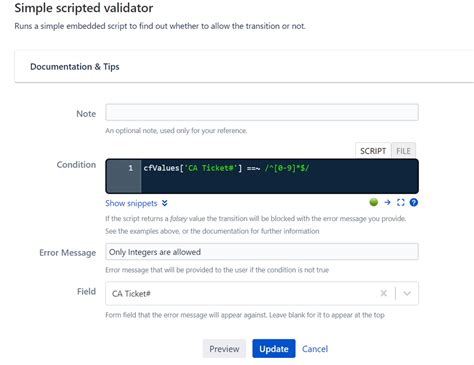Screen dimensions: 474x365
Task: Expand Documentation & Tips panel
Action: (x=75, y=67)
